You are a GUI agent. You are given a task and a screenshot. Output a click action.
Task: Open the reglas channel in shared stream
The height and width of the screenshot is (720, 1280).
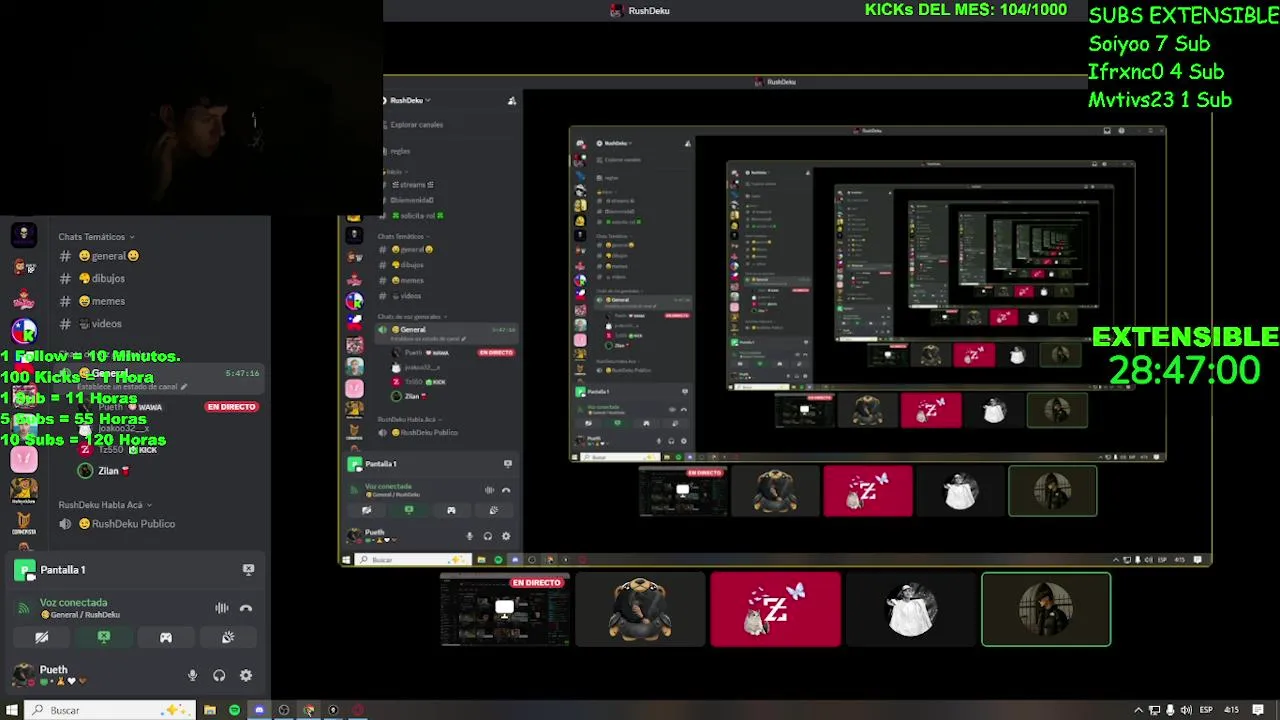coord(399,151)
